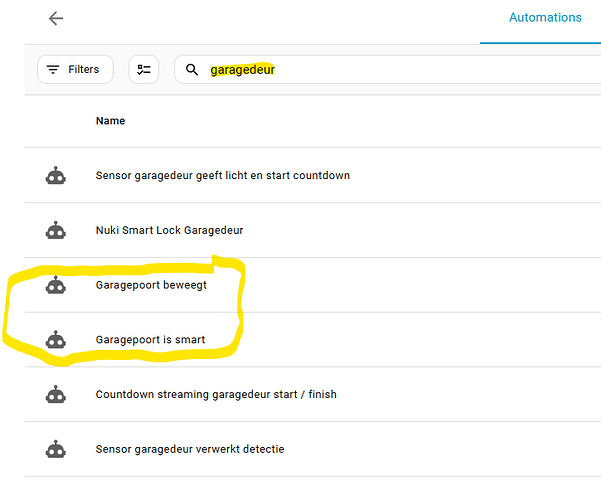601x500 pixels.
Task: Select the Garagepoort is smart automation
Action: pyautogui.click(x=150, y=340)
